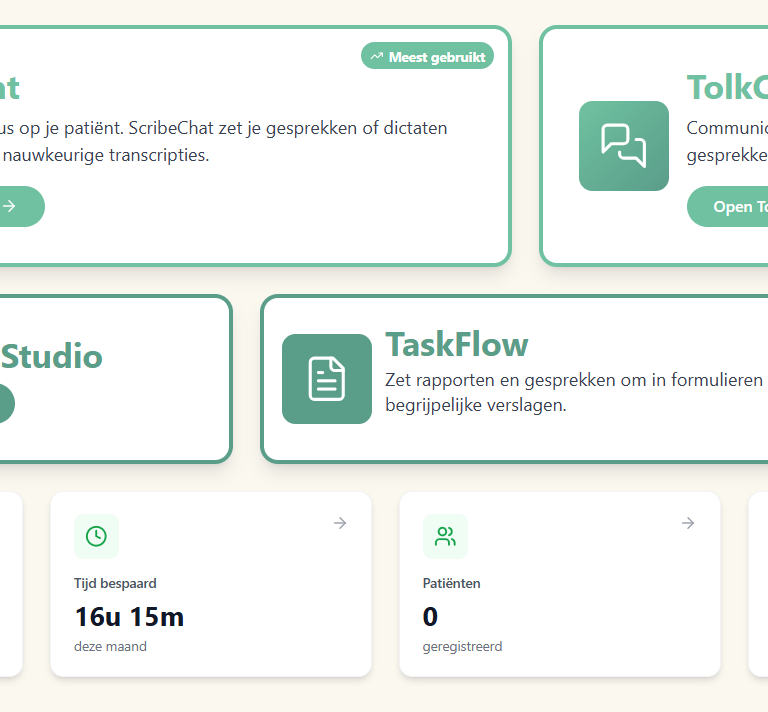Image resolution: width=768 pixels, height=712 pixels.
Task: Click the trending icon in Meest gebruikt badge
Action: click(x=376, y=56)
